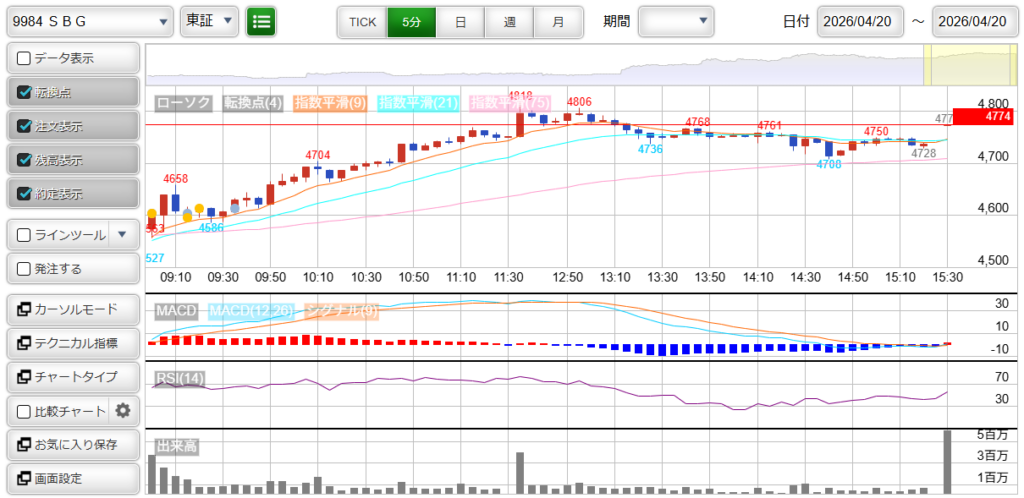The width and height of the screenshot is (1024, 498).
Task: Select the 週 weekly timeframe tab
Action: click(509, 21)
